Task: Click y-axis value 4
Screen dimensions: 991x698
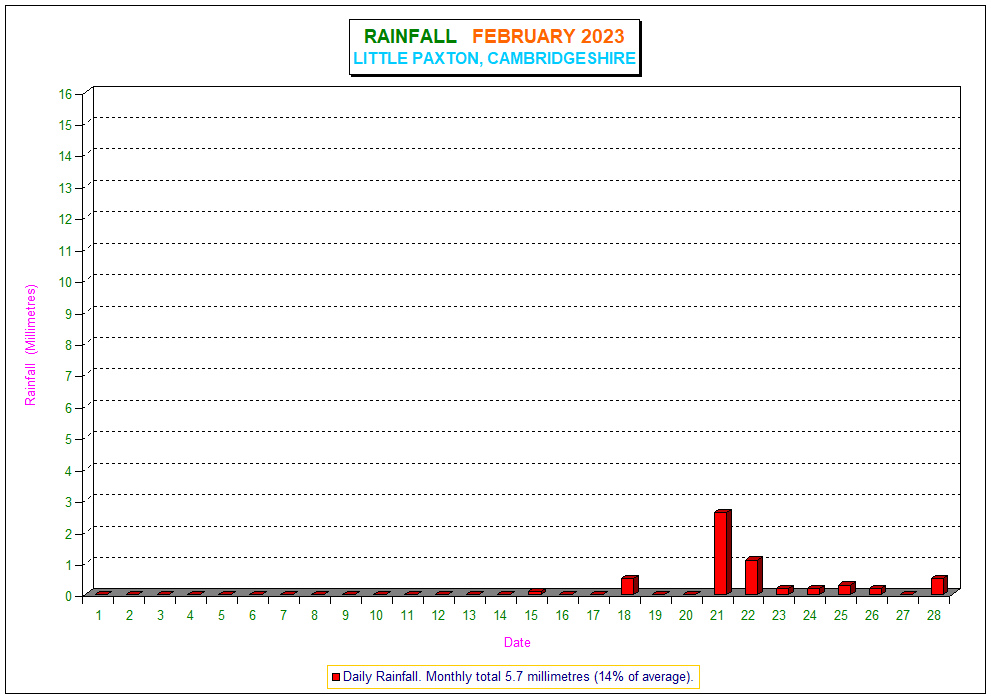Action: [69, 471]
